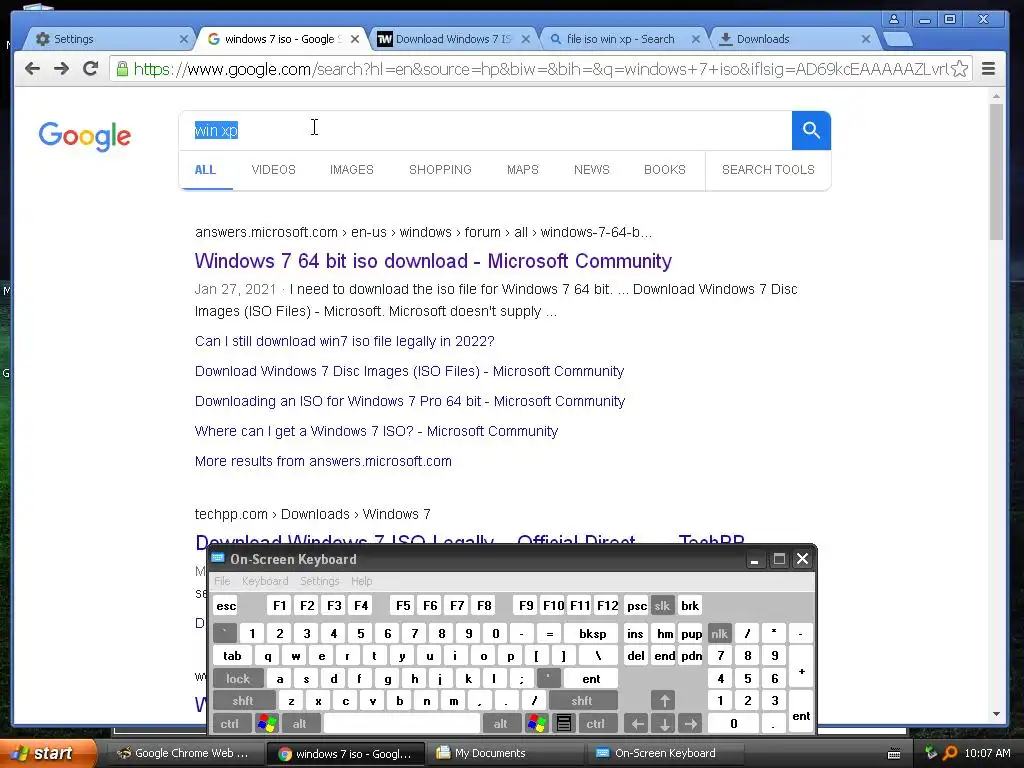
Task: Click the up arrow key on keyboard
Action: coord(664,701)
